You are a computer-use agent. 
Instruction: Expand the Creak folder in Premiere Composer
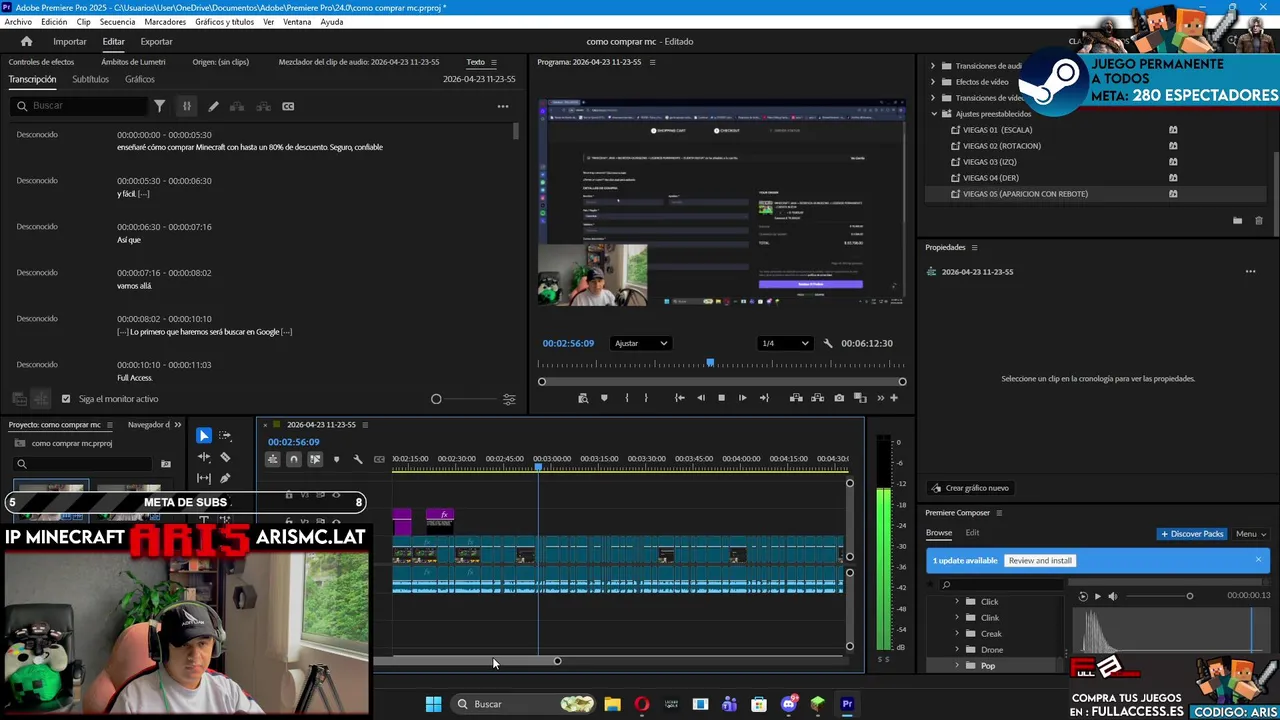click(957, 634)
